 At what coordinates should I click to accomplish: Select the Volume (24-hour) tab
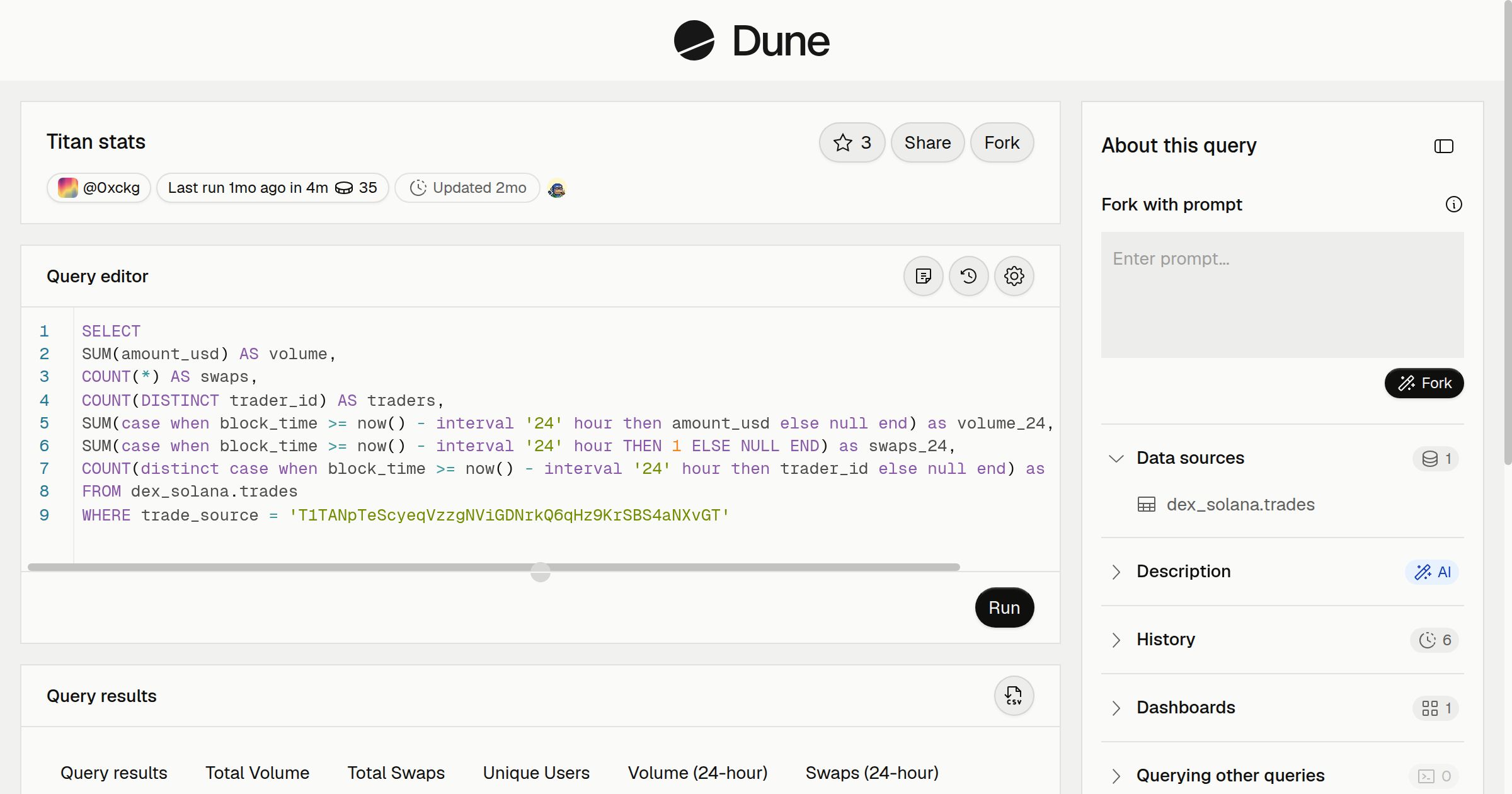click(x=697, y=773)
